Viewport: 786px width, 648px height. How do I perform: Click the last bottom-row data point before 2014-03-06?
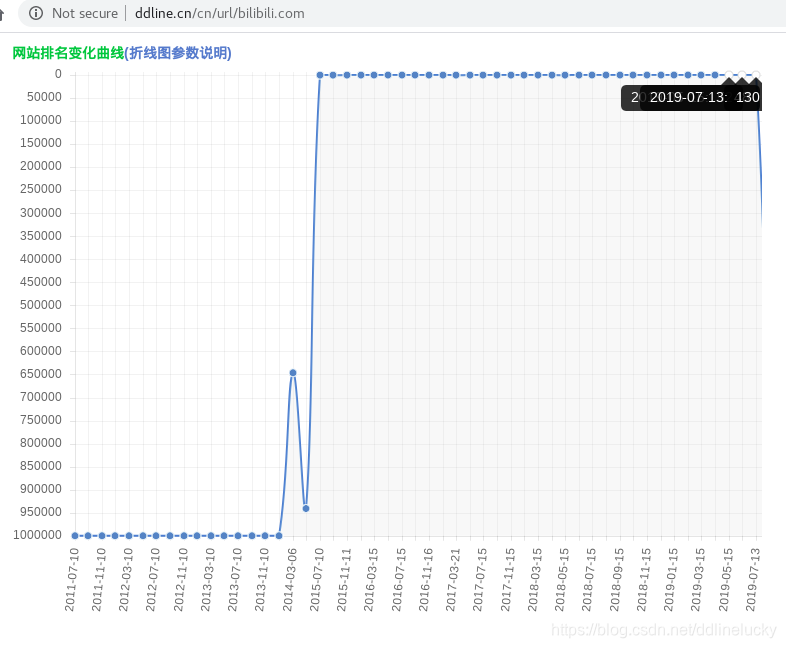tap(279, 536)
